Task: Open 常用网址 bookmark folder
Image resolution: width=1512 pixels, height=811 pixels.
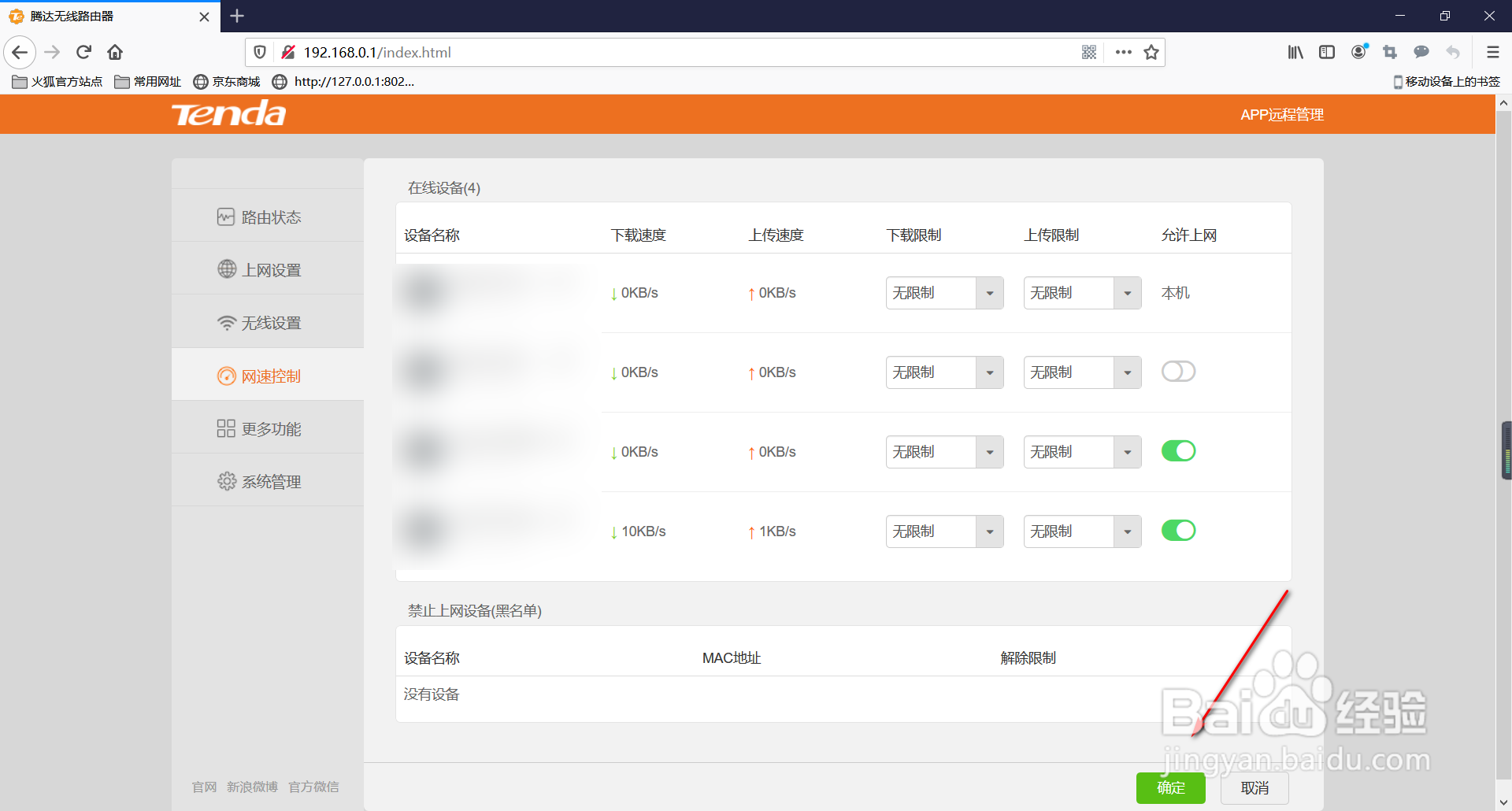Action: [148, 81]
